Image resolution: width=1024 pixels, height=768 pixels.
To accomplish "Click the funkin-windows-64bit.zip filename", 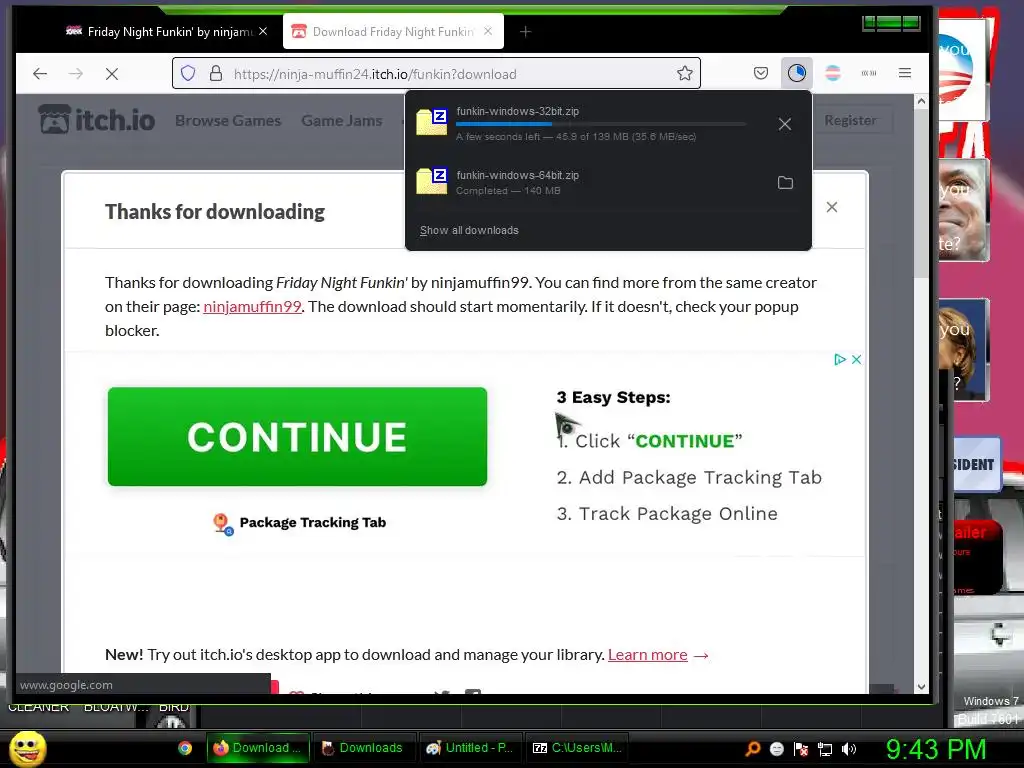I will 517,175.
